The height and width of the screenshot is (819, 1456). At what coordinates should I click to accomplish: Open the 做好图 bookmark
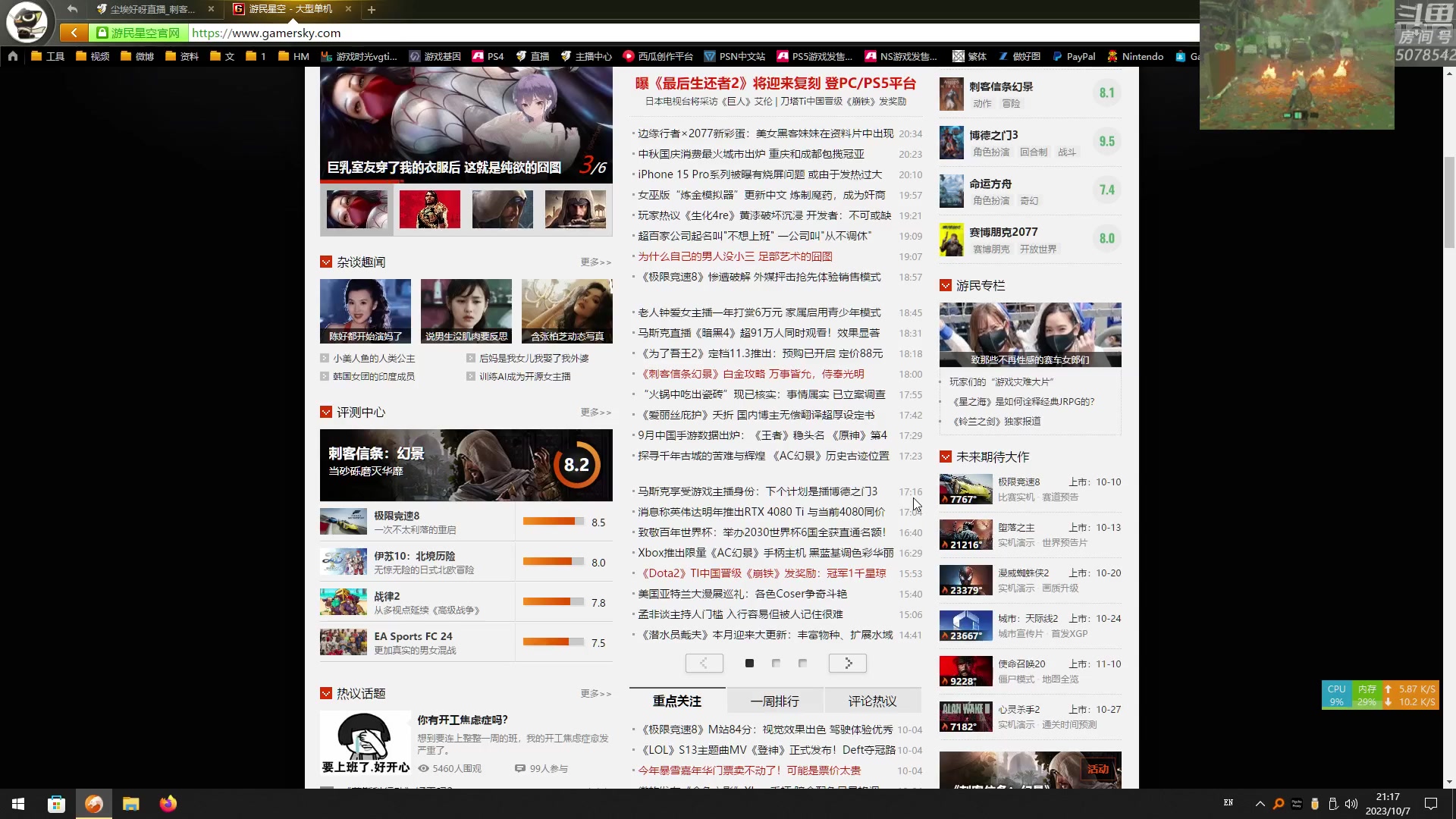pos(1019,56)
